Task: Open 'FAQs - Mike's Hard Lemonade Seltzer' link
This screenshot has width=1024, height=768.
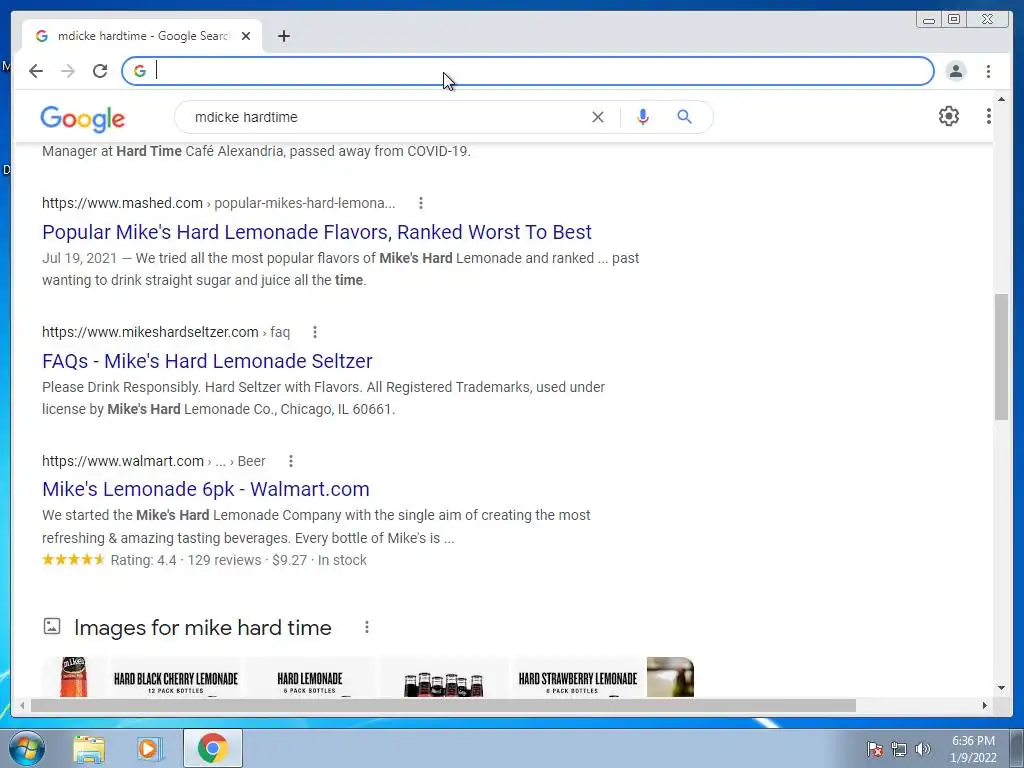Action: pyautogui.click(x=207, y=360)
